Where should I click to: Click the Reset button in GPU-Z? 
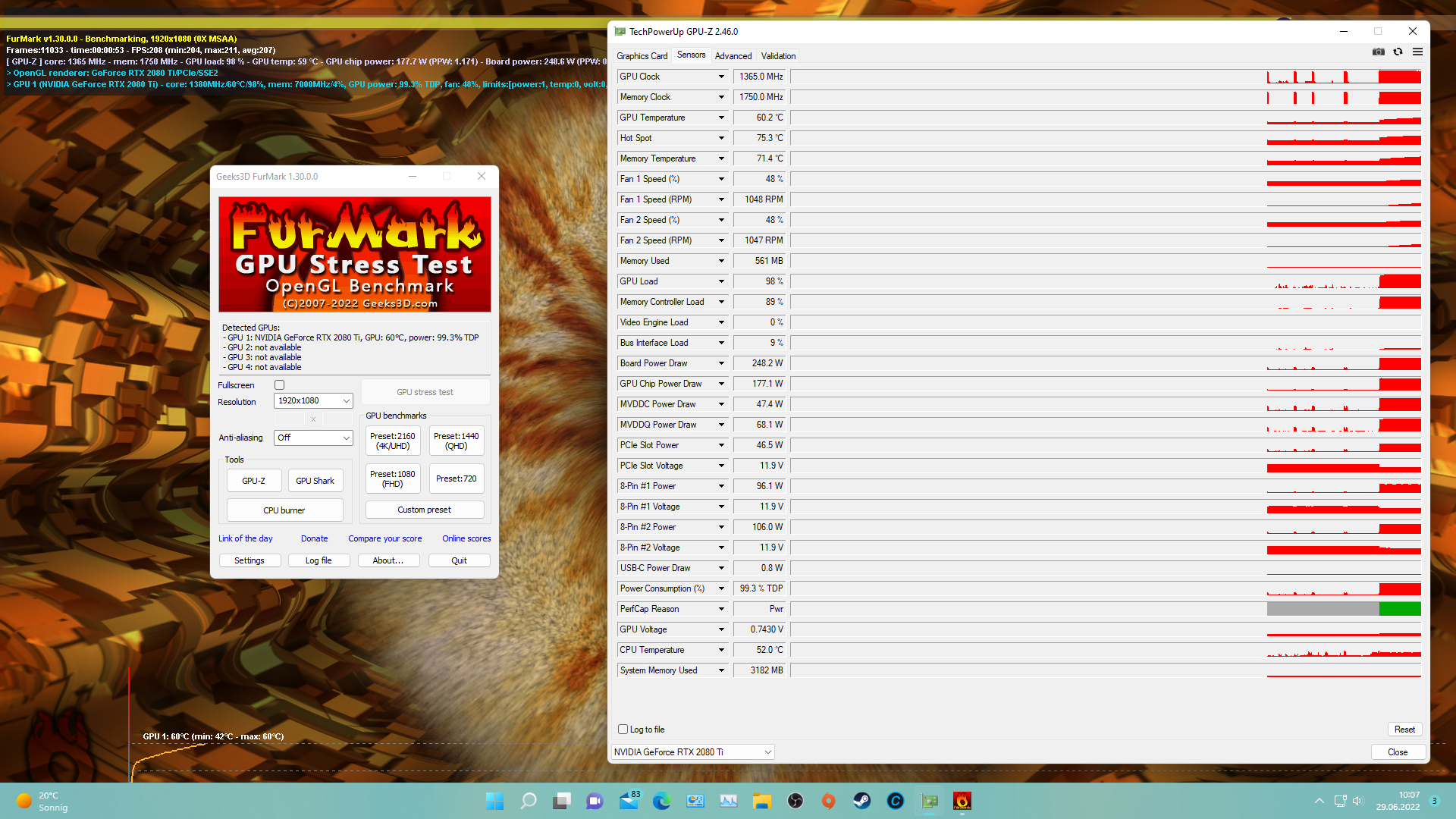click(x=1404, y=730)
